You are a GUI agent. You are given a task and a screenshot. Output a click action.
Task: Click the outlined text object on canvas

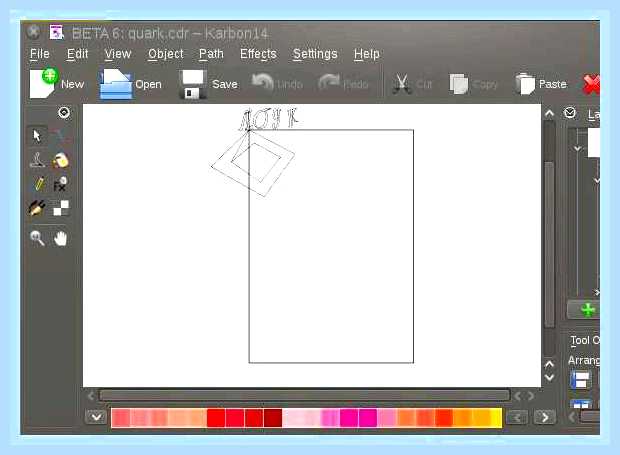268,119
